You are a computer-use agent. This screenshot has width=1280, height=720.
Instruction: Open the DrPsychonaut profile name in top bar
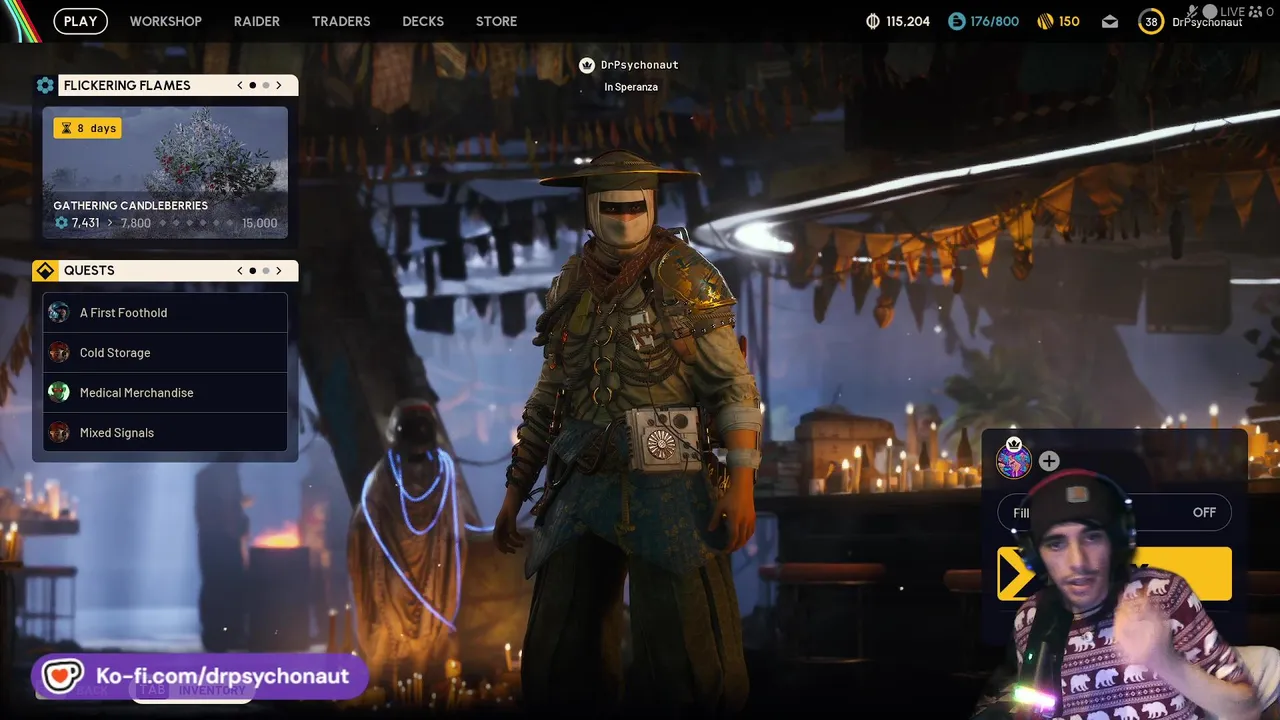(x=1207, y=22)
